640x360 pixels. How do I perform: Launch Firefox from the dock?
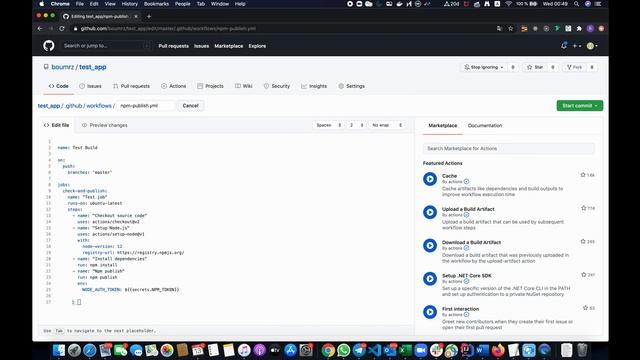coord(498,350)
